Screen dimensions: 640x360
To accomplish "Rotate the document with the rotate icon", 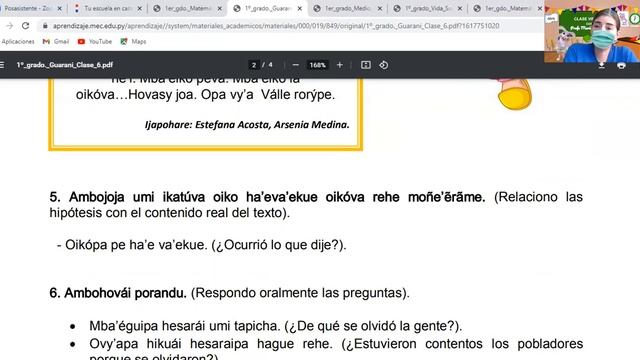I will click(384, 65).
